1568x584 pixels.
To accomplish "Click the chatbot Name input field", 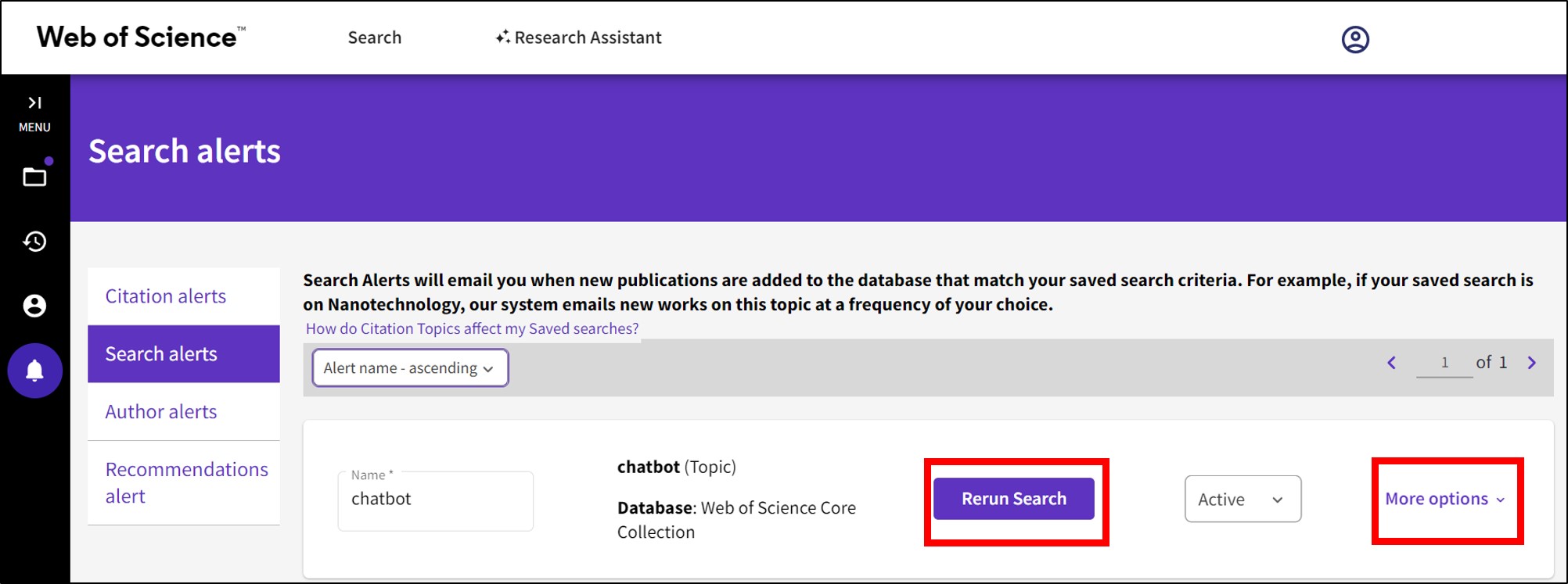I will [x=436, y=500].
